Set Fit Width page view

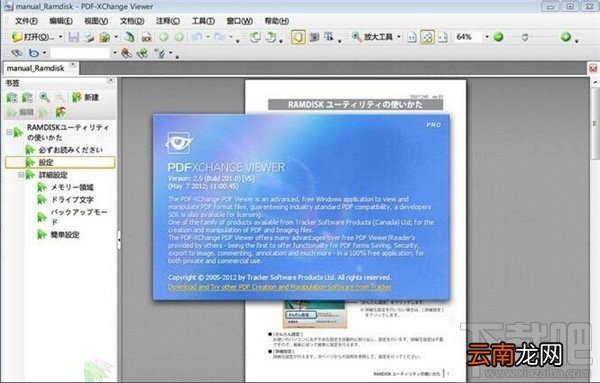443,37
